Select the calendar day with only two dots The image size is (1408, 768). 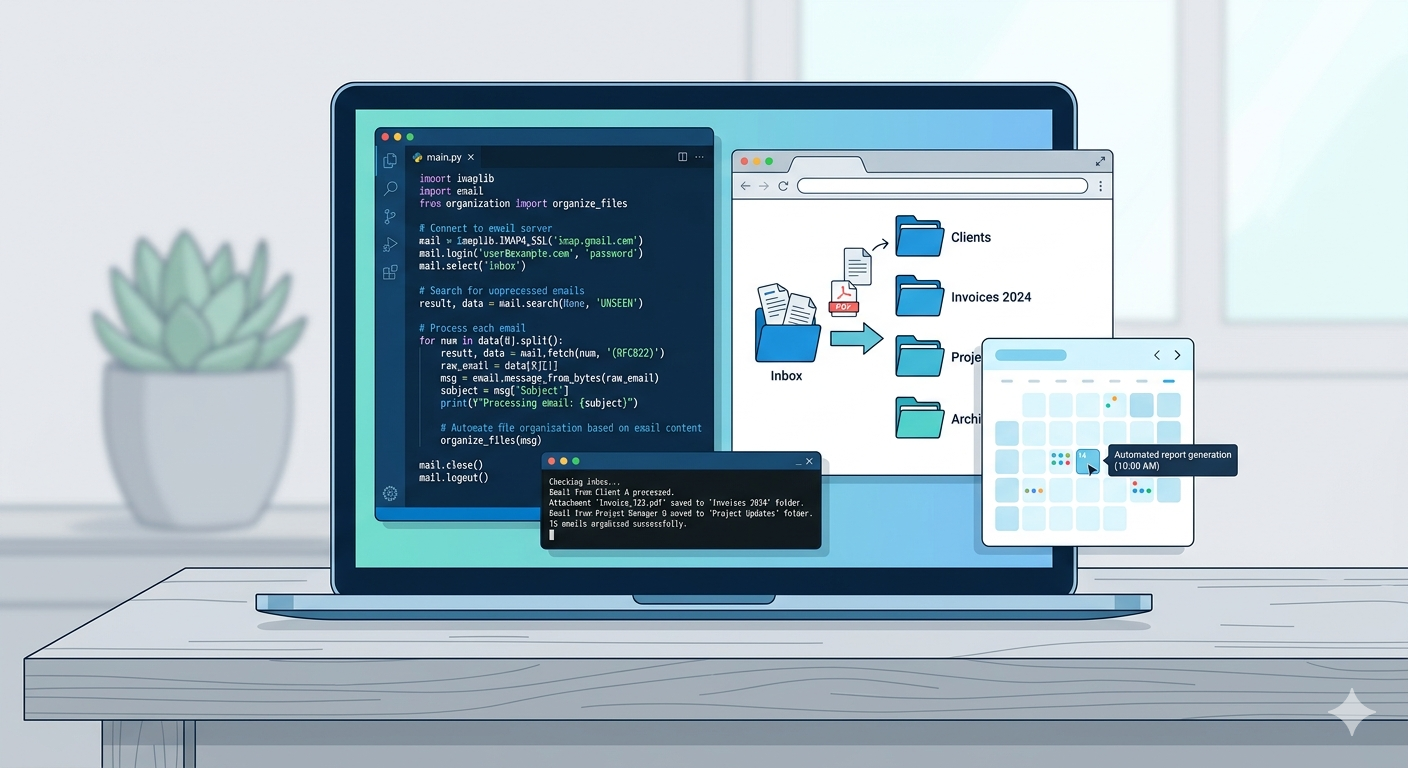coord(1114,404)
